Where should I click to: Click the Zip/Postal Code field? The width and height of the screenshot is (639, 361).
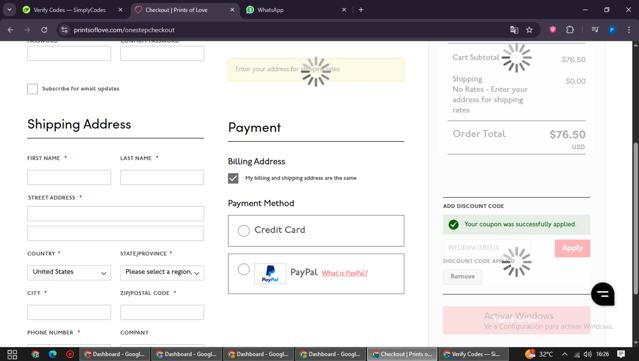click(162, 312)
